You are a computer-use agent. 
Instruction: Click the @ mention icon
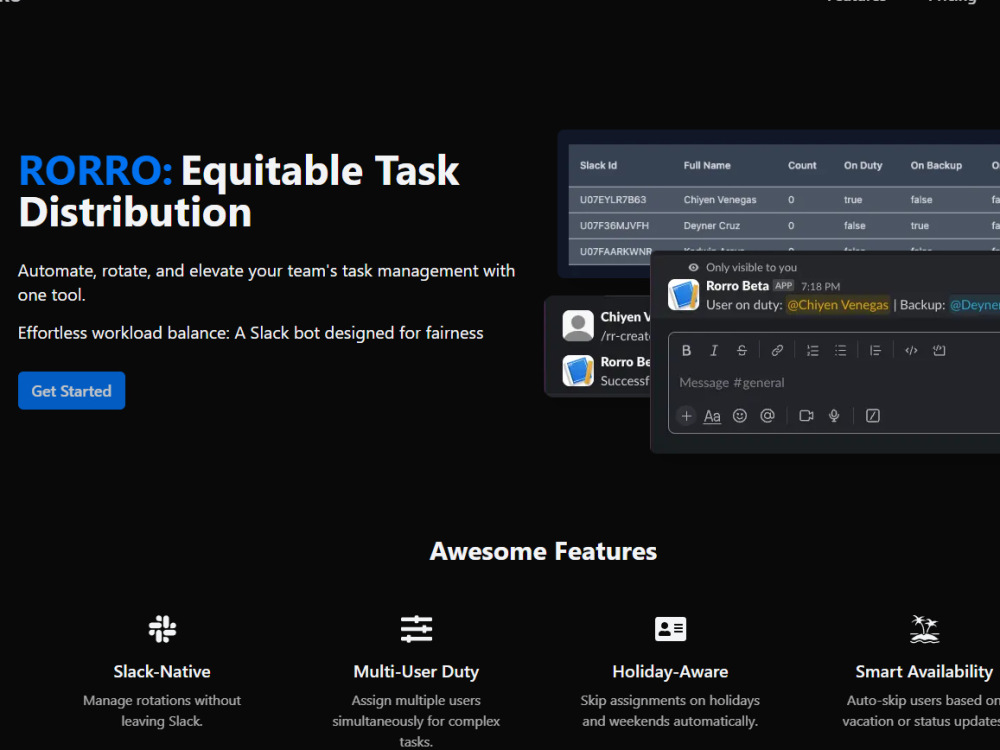pos(767,416)
